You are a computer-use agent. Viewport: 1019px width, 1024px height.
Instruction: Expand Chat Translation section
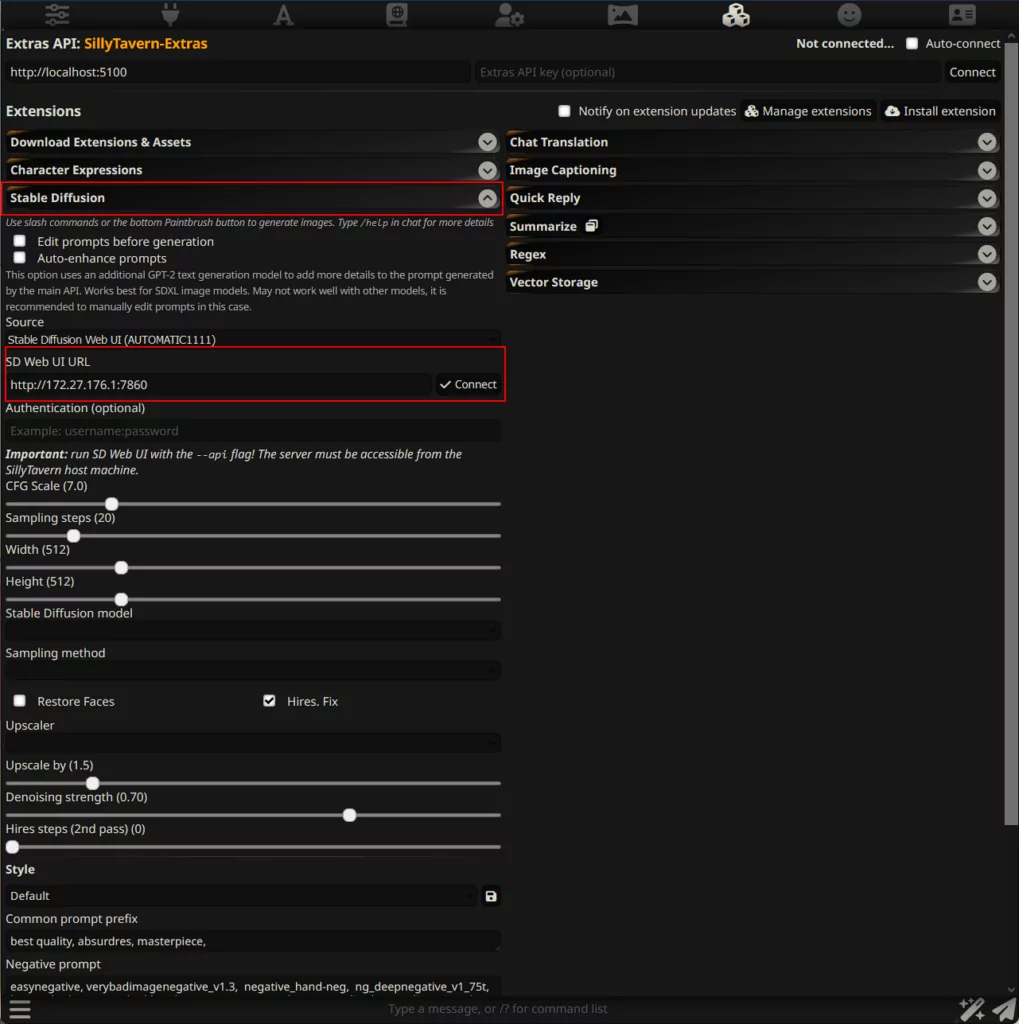(x=752, y=142)
